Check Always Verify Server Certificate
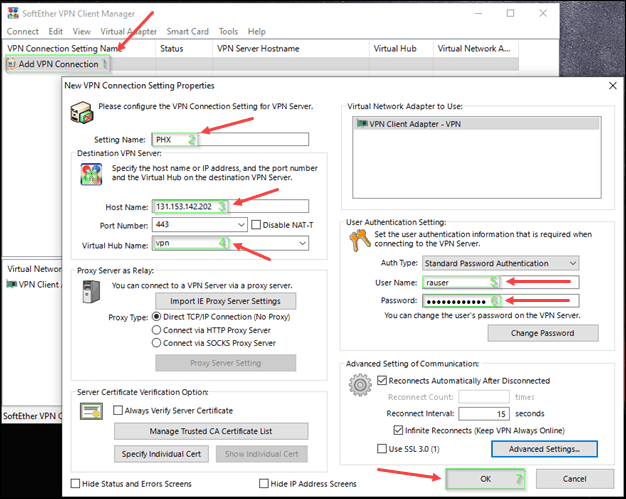The width and height of the screenshot is (626, 499). [118, 410]
